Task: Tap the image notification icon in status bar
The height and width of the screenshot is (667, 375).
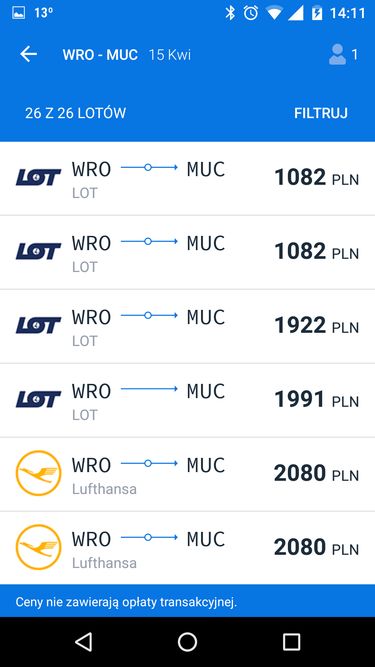Action: click(x=18, y=13)
